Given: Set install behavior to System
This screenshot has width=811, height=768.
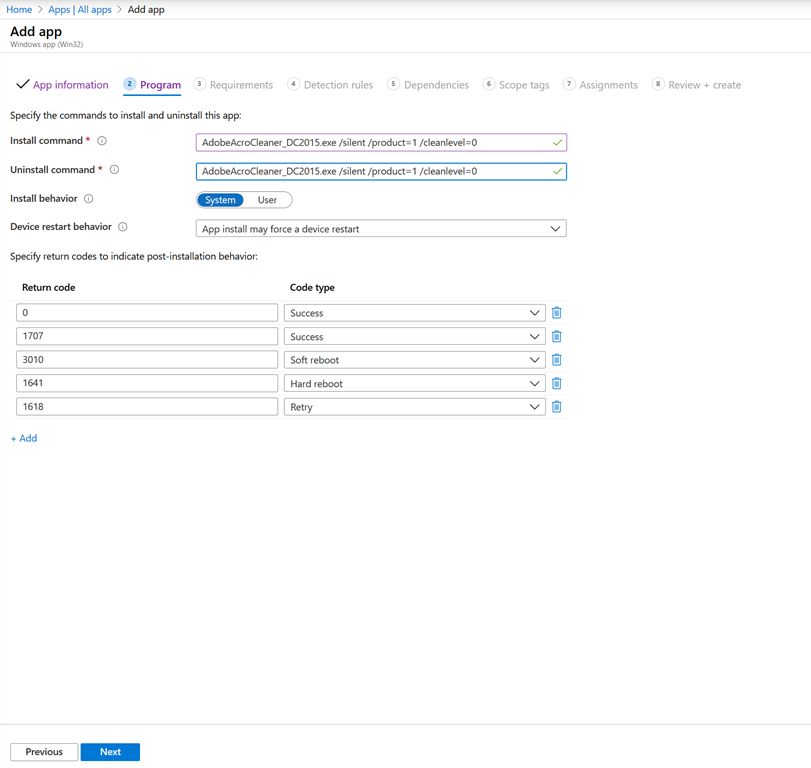Looking at the screenshot, I should (x=220, y=200).
